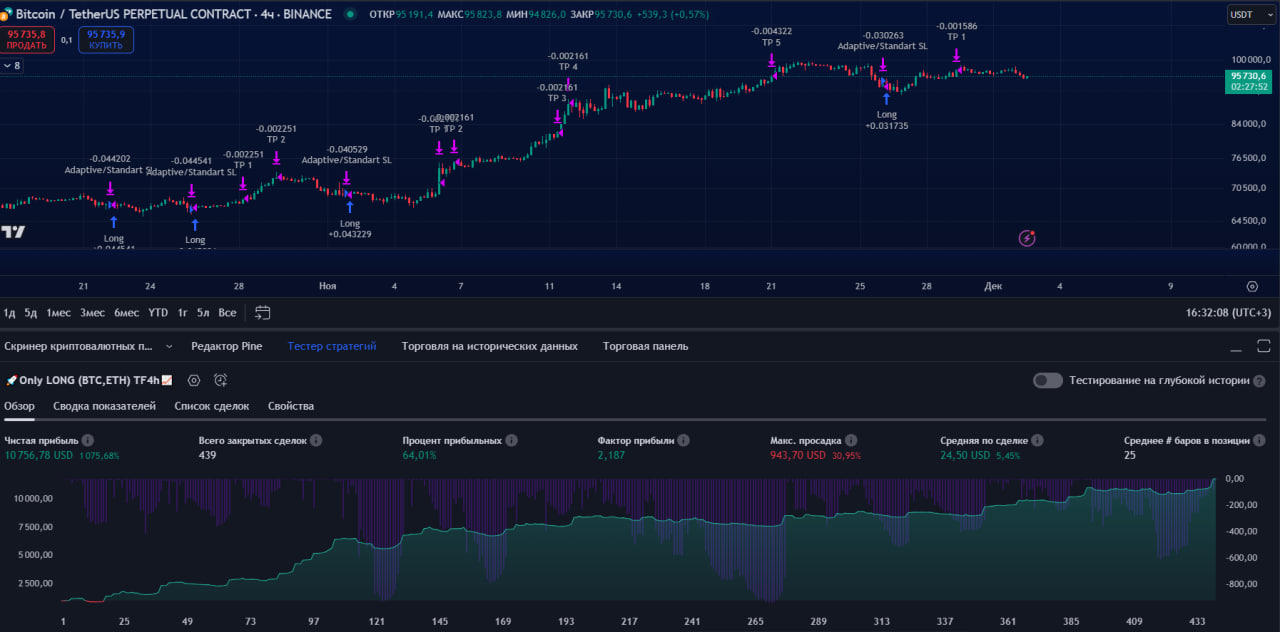Open Торговля на исторических данных tab
This screenshot has height=632, width=1280.
(490, 346)
